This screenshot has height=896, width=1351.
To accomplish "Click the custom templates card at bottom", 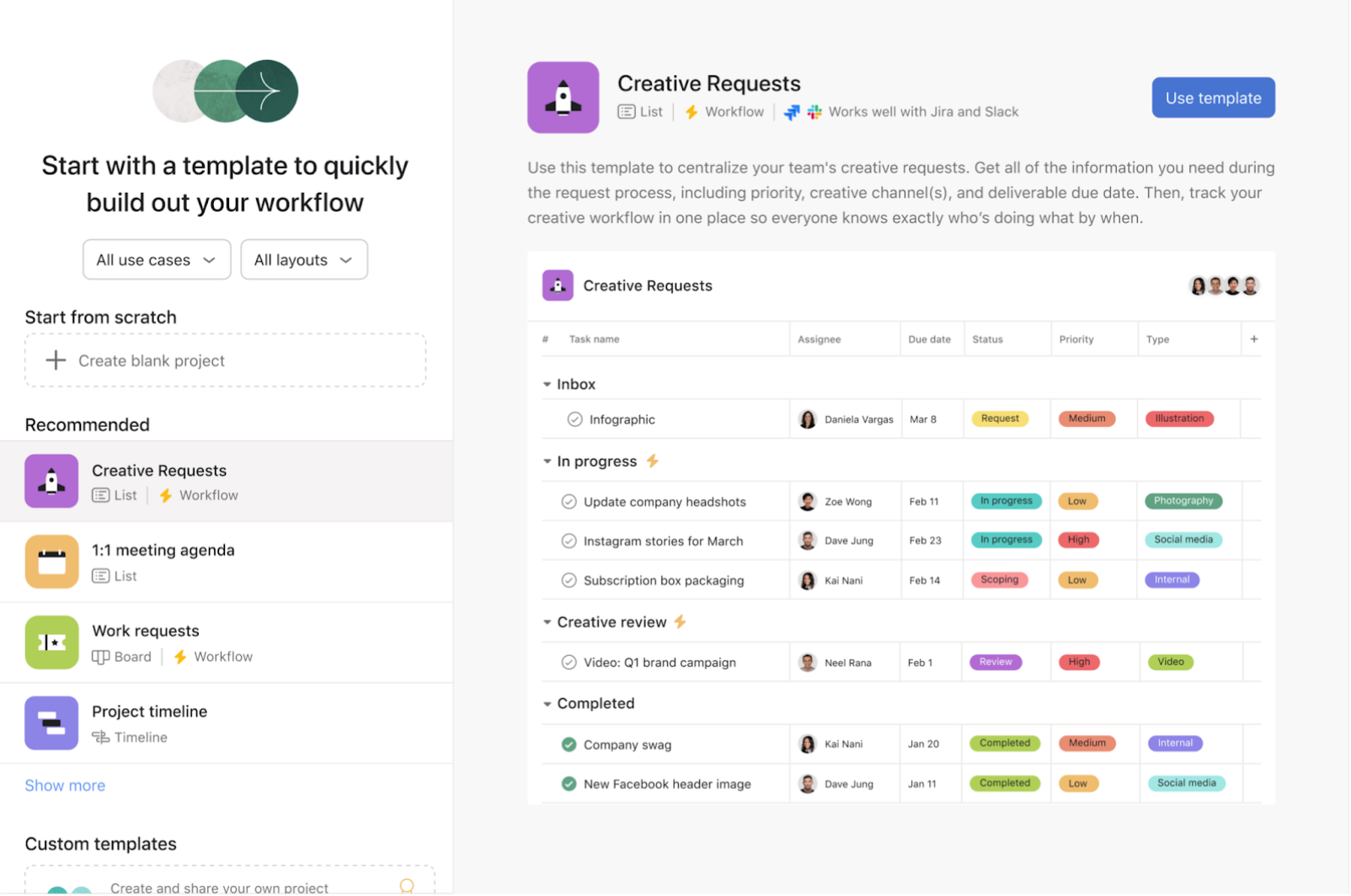I will pyautogui.click(x=230, y=881).
